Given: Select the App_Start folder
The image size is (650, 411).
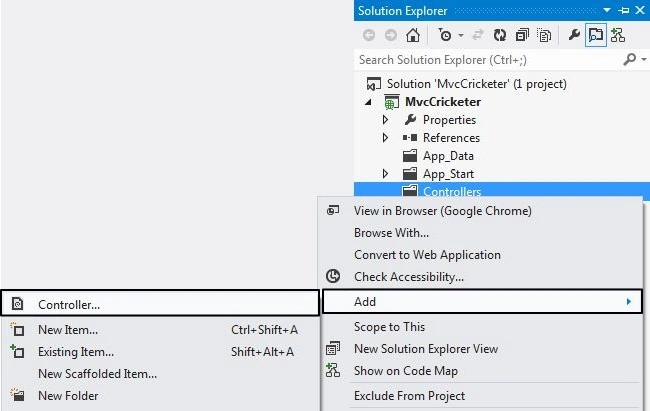Looking at the screenshot, I should point(448,174).
